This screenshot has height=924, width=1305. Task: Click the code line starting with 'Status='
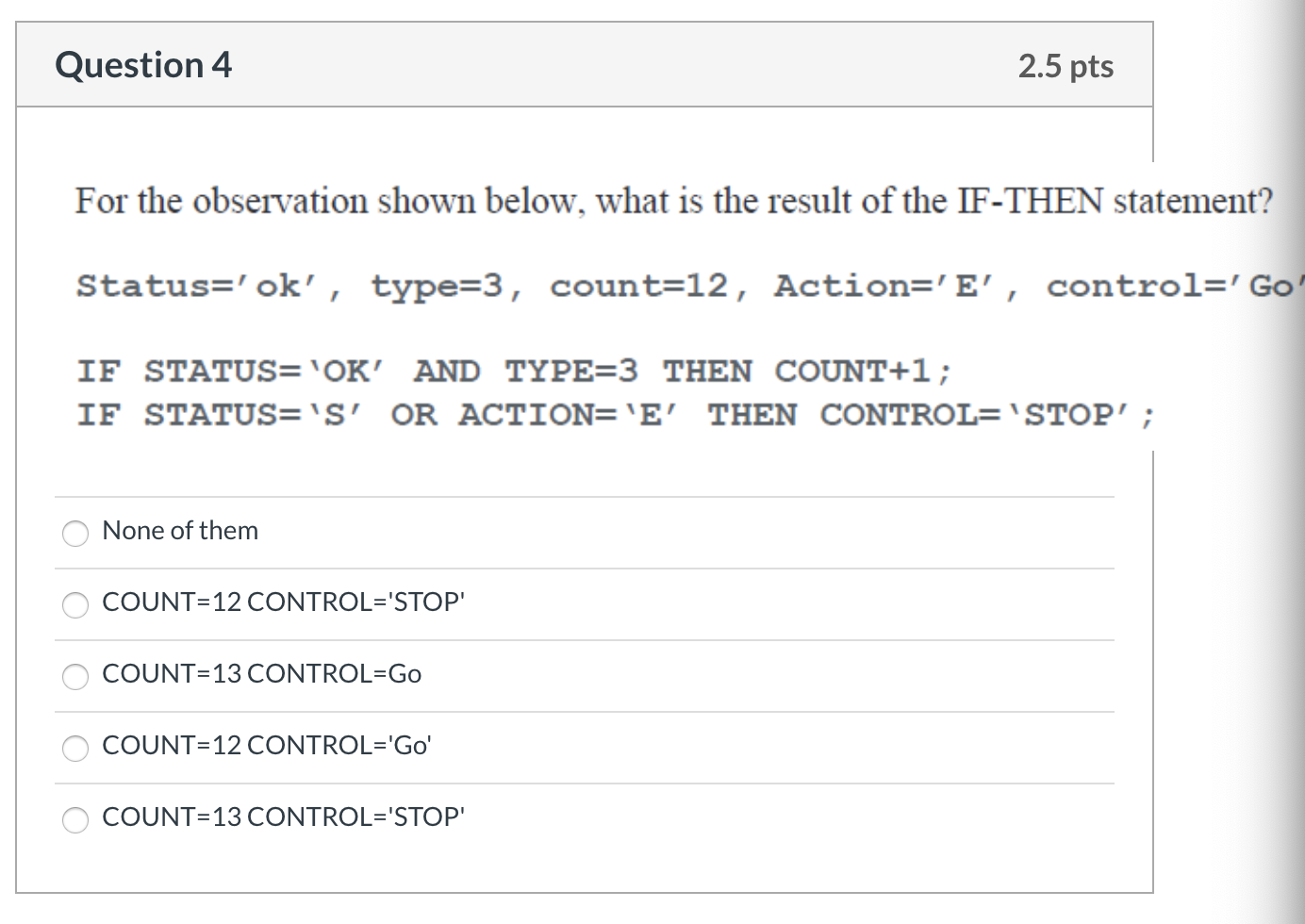coord(660,286)
